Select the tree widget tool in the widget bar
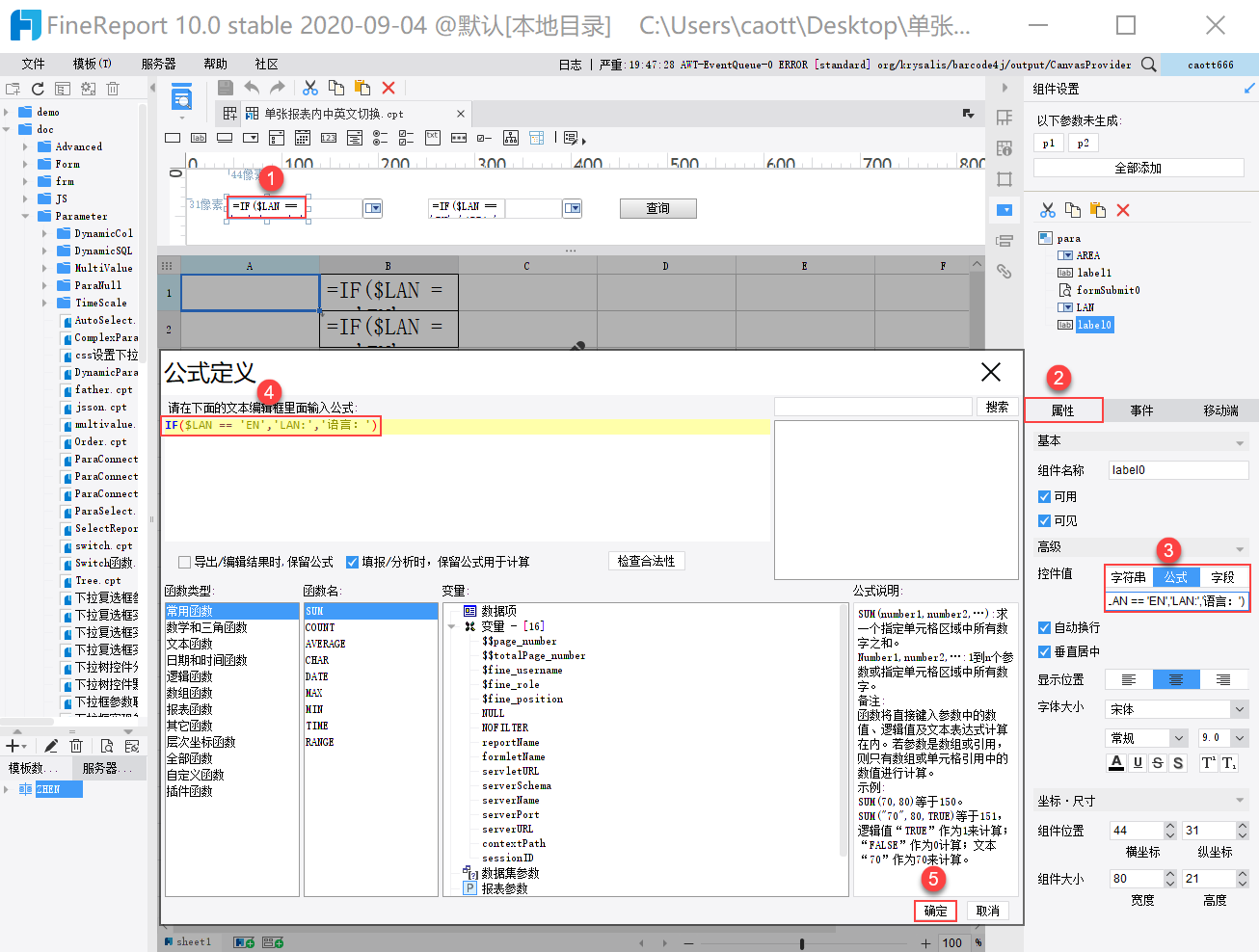The image size is (1259, 952). pyautogui.click(x=511, y=138)
